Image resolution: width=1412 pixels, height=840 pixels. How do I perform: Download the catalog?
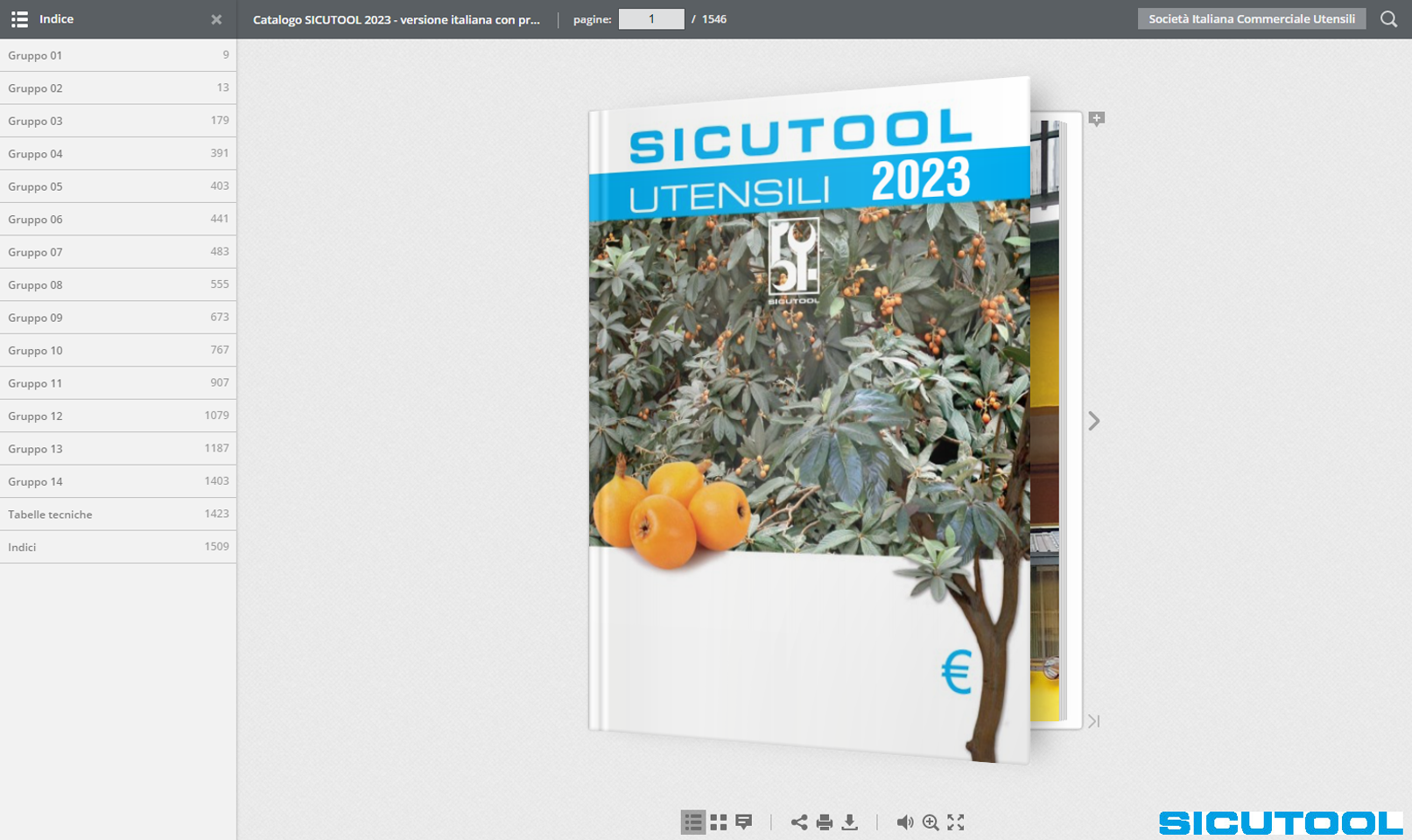click(x=849, y=822)
